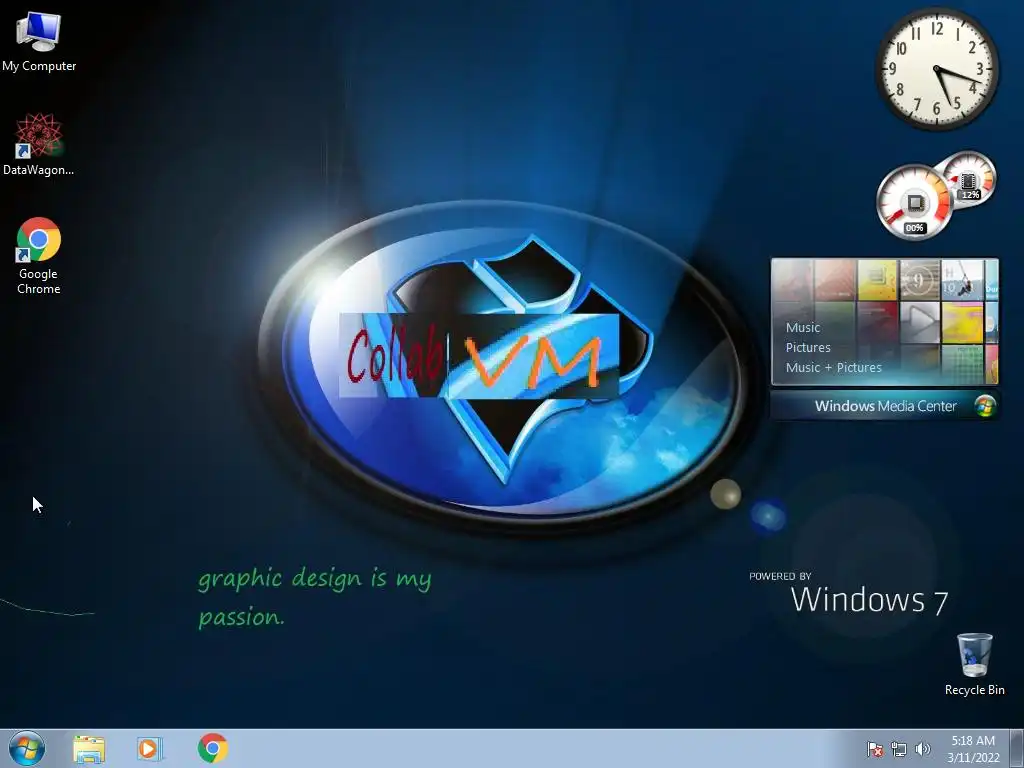1024x768 pixels.
Task: Launch Windows Media Player from taskbar
Action: coord(150,748)
